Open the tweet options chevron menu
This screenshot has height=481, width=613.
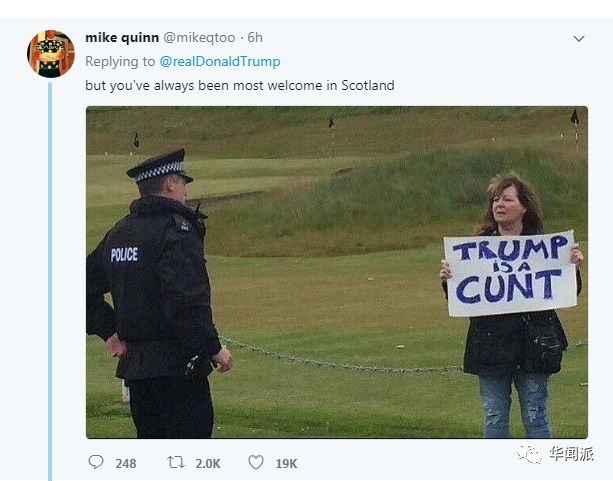(x=579, y=39)
